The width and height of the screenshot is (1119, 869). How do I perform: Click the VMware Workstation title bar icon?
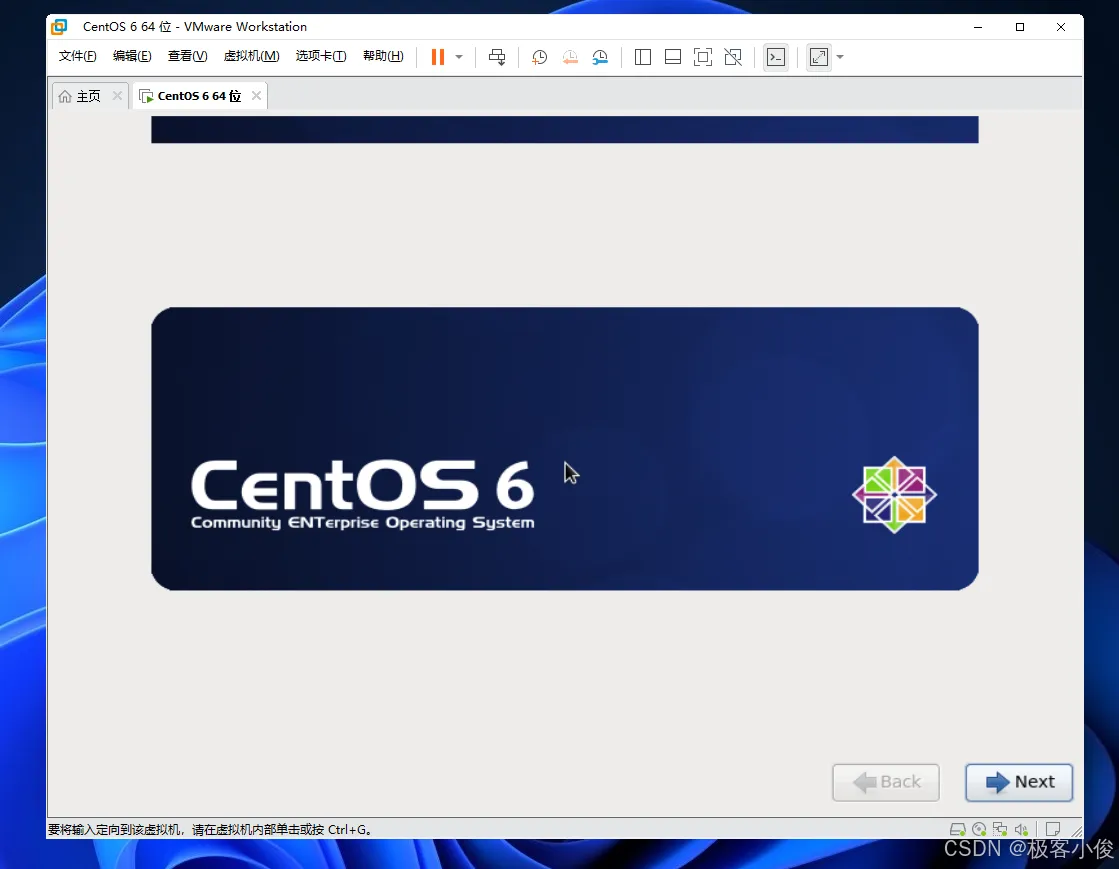tap(59, 27)
